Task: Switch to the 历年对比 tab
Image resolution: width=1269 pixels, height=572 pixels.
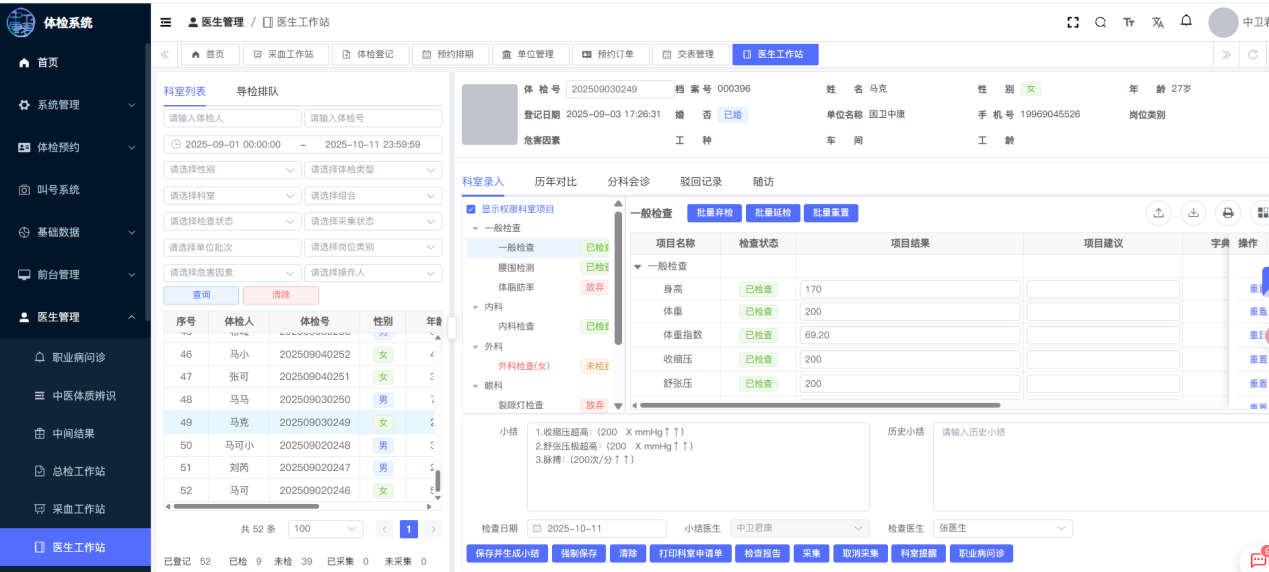Action: [555, 182]
